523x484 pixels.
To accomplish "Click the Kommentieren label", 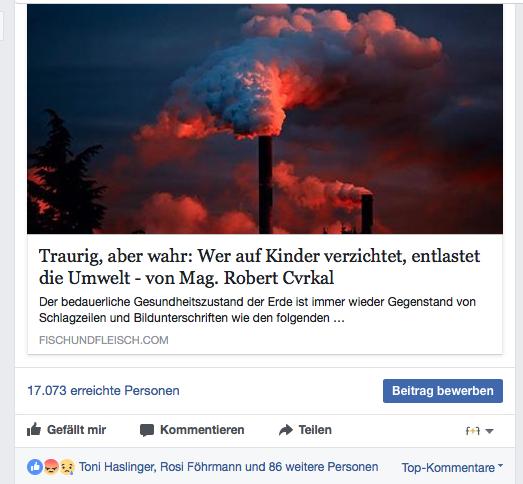I will (202, 430).
